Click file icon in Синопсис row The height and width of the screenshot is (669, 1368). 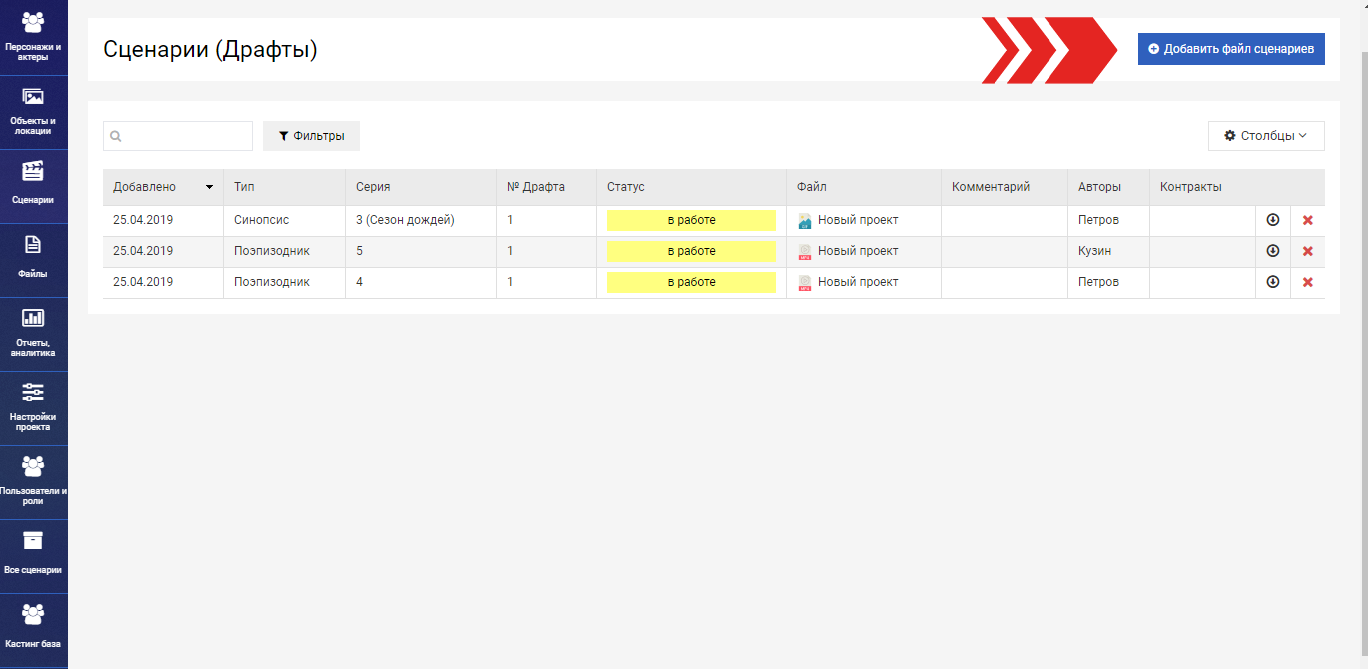[804, 221]
